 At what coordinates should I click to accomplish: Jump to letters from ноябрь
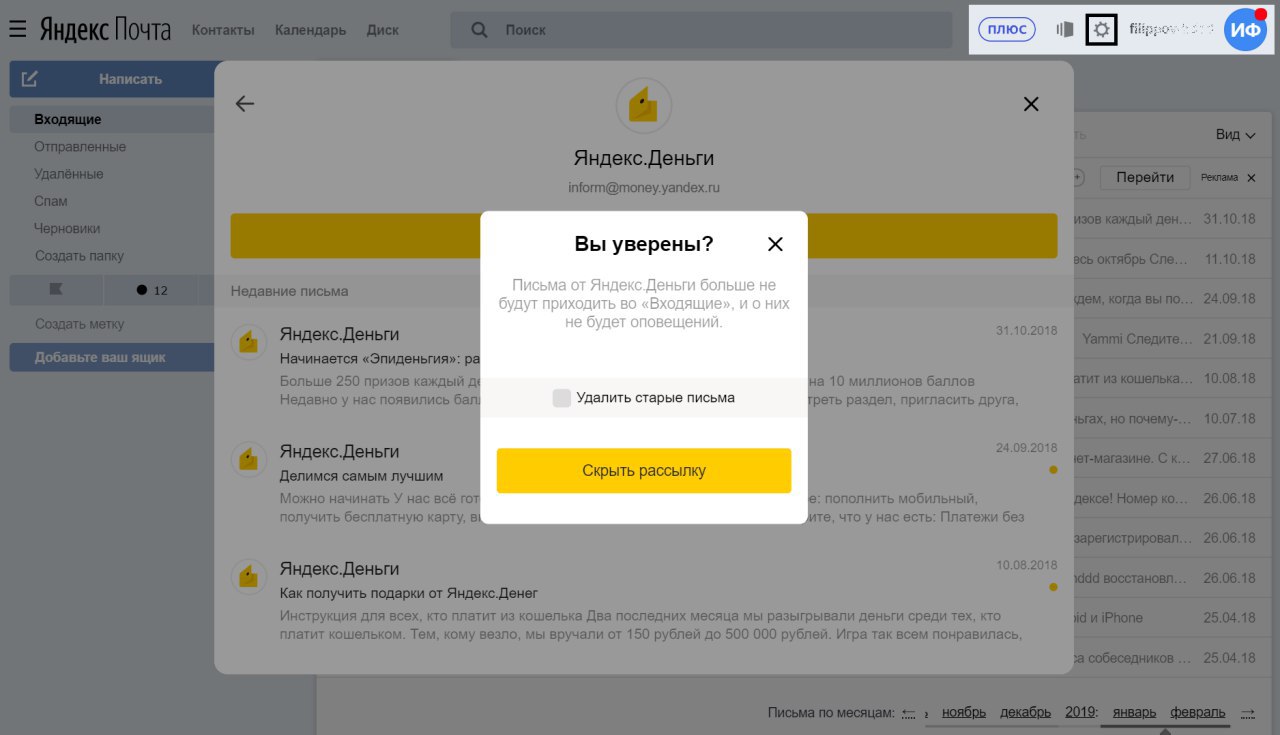point(964,713)
